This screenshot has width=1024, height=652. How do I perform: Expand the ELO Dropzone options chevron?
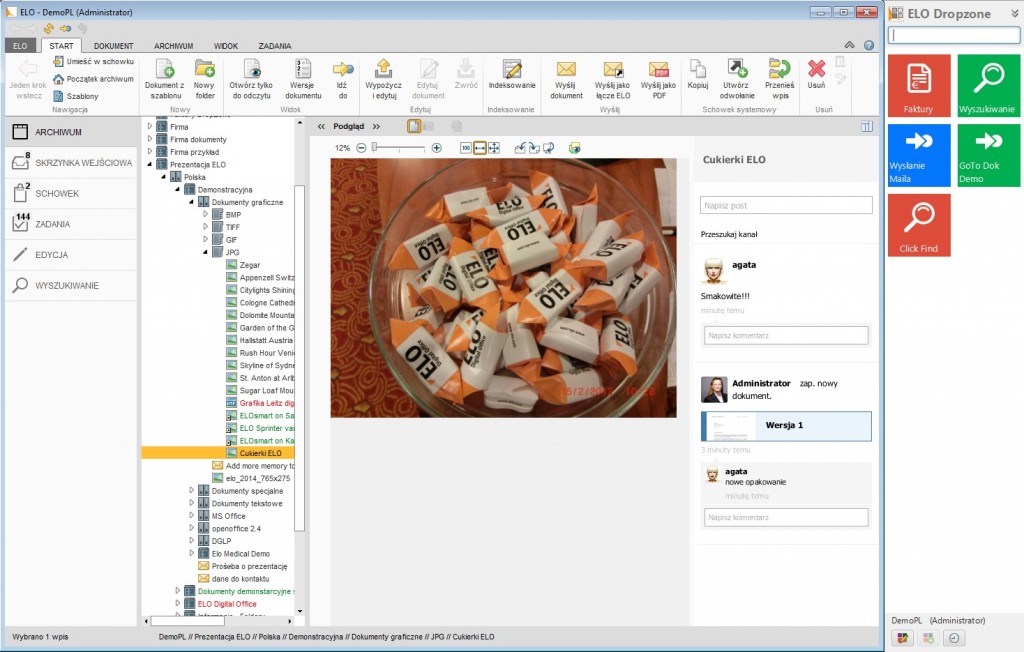[x=1015, y=13]
